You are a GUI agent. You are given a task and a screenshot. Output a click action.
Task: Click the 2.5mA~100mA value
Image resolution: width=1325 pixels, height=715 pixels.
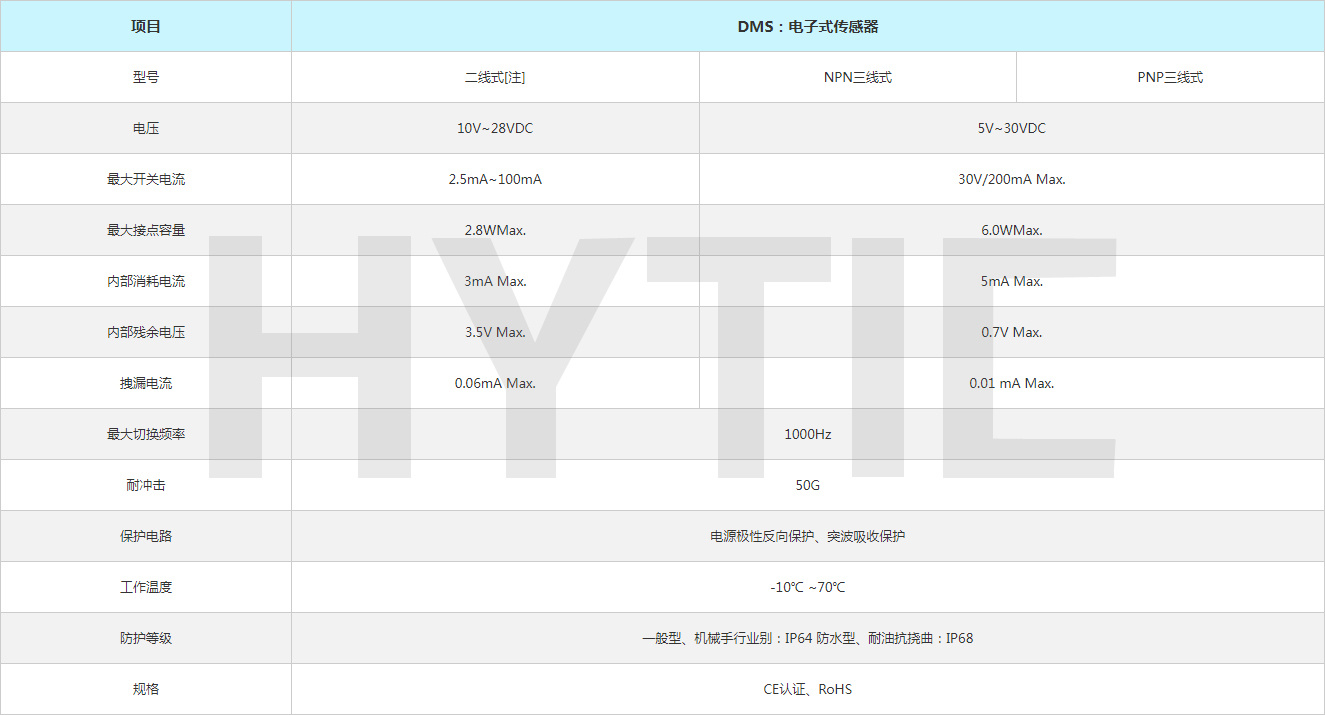point(495,179)
